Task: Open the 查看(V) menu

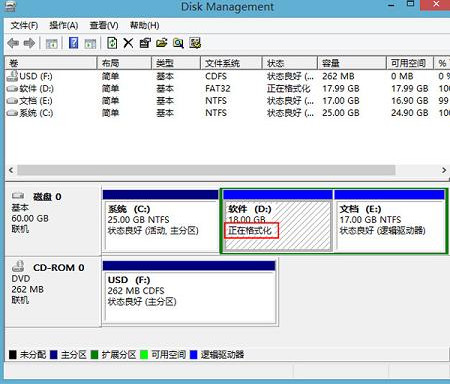Action: click(x=104, y=25)
